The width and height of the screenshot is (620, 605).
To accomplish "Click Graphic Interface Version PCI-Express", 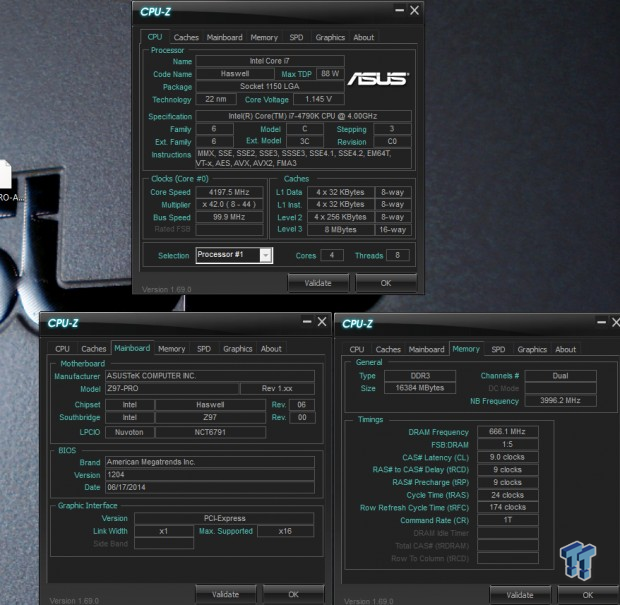I will point(224,518).
